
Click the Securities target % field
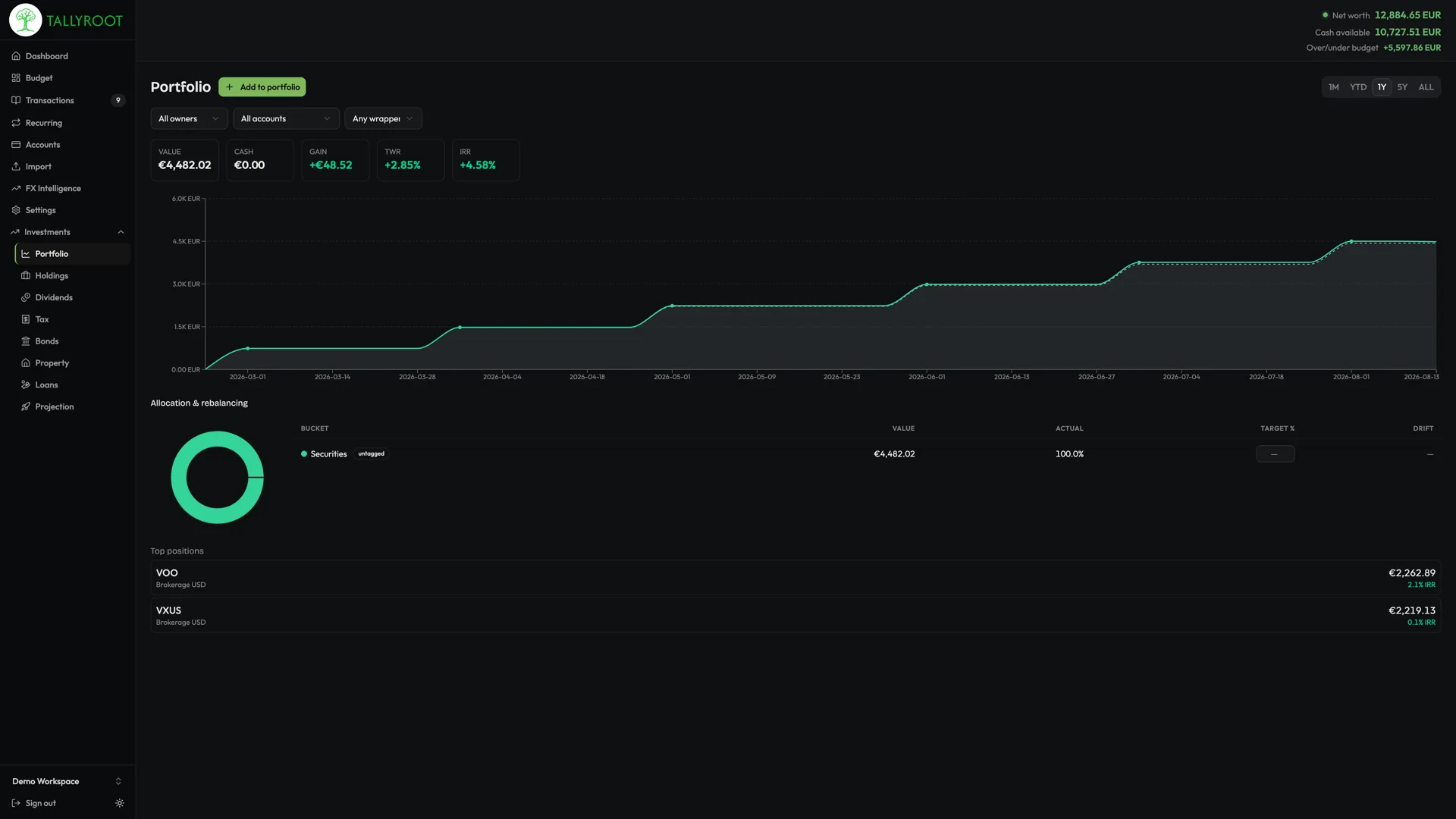tap(1275, 454)
